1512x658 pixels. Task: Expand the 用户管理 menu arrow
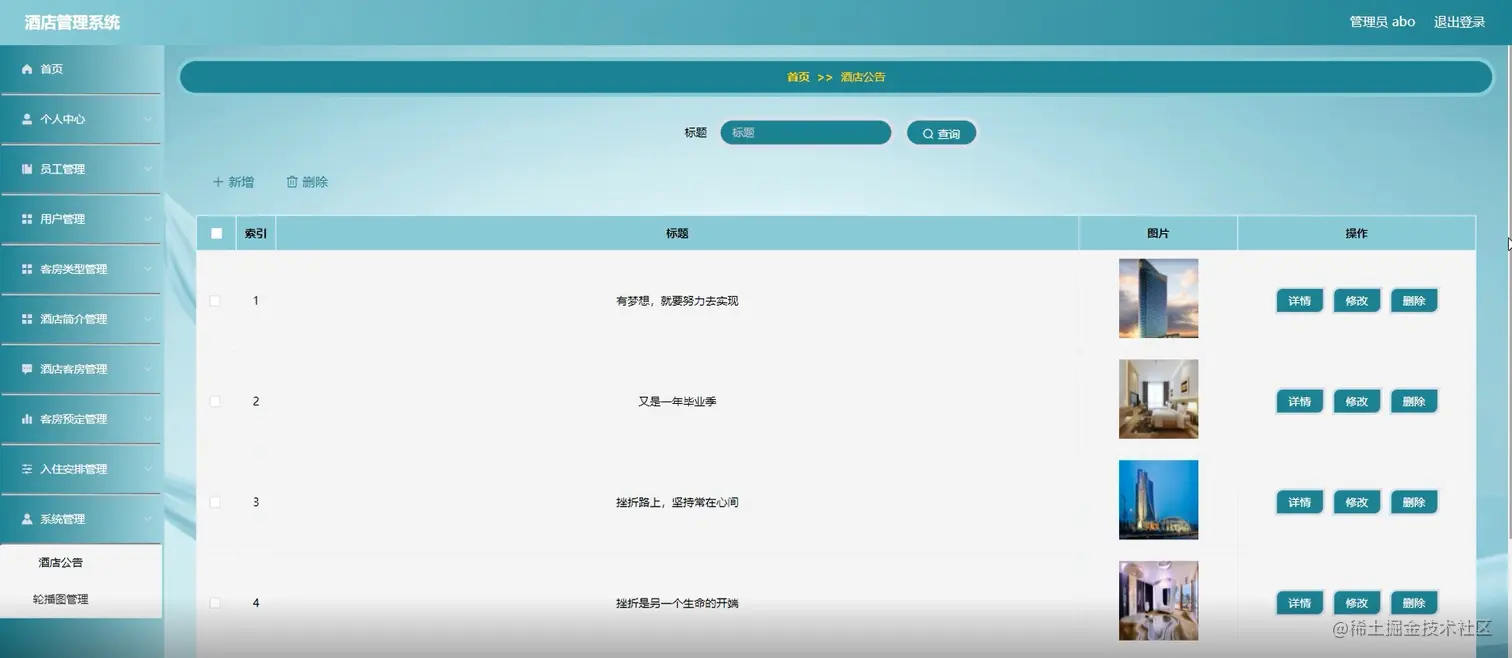(x=148, y=219)
